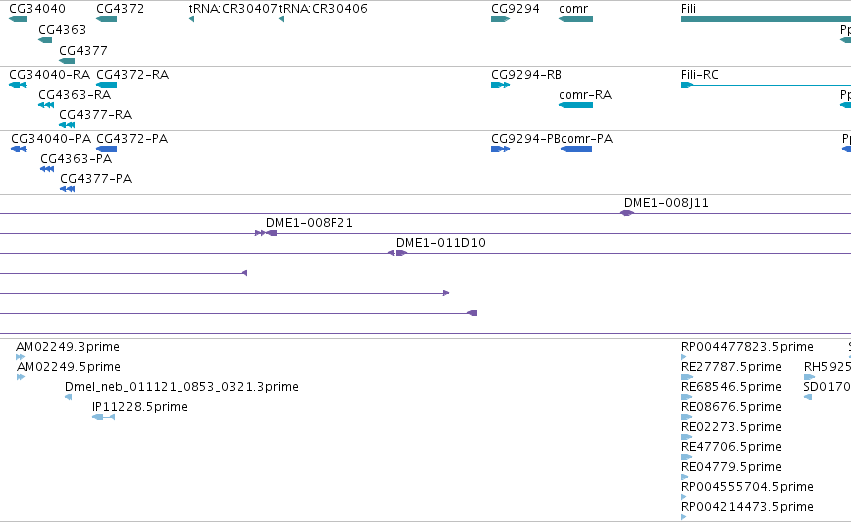Viewport: 851px width, 522px height.
Task: Select the CG4372-PA protein bar
Action: [106, 149]
